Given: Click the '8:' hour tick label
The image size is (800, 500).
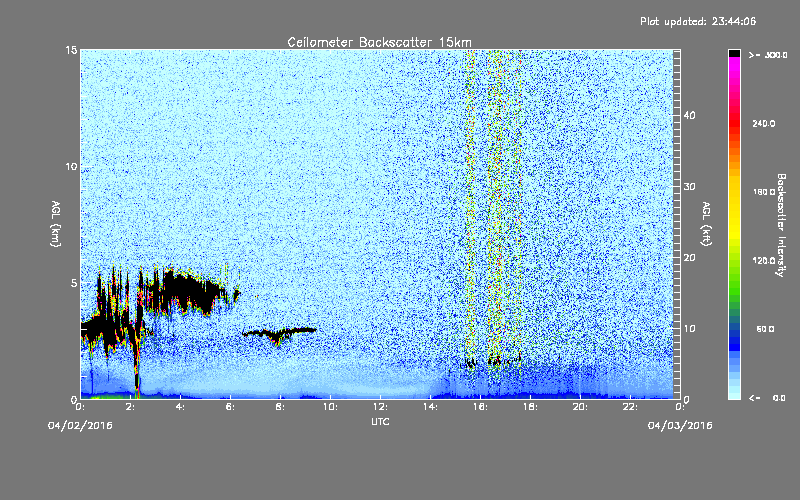Looking at the screenshot, I should [281, 407].
